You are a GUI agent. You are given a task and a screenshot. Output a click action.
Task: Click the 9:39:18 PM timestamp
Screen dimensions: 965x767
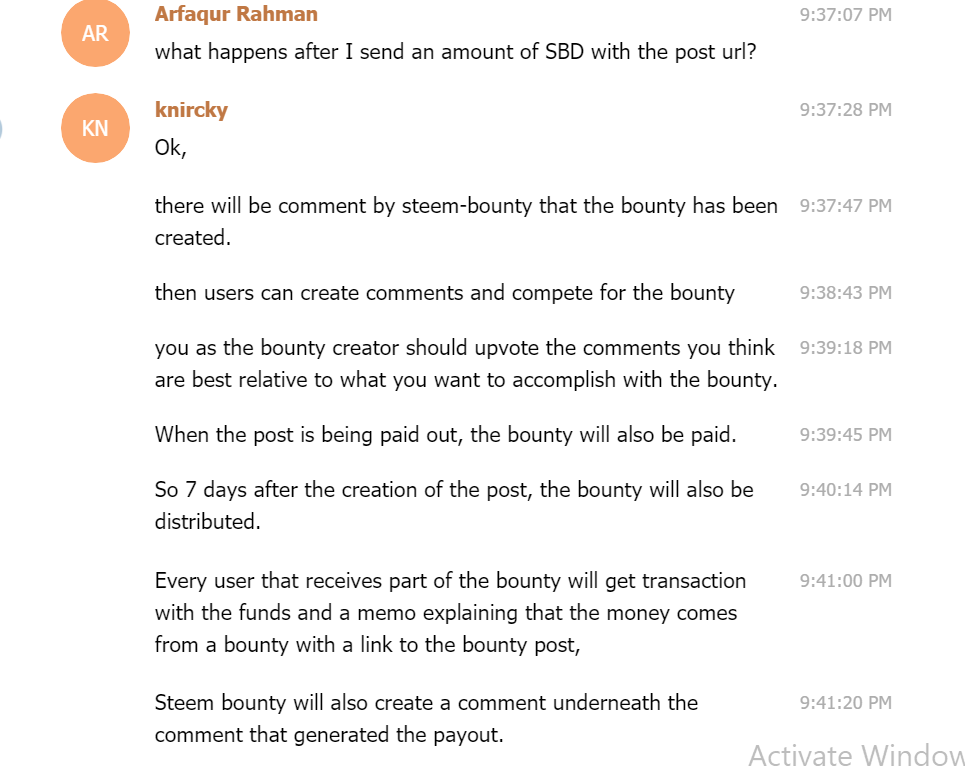[845, 348]
